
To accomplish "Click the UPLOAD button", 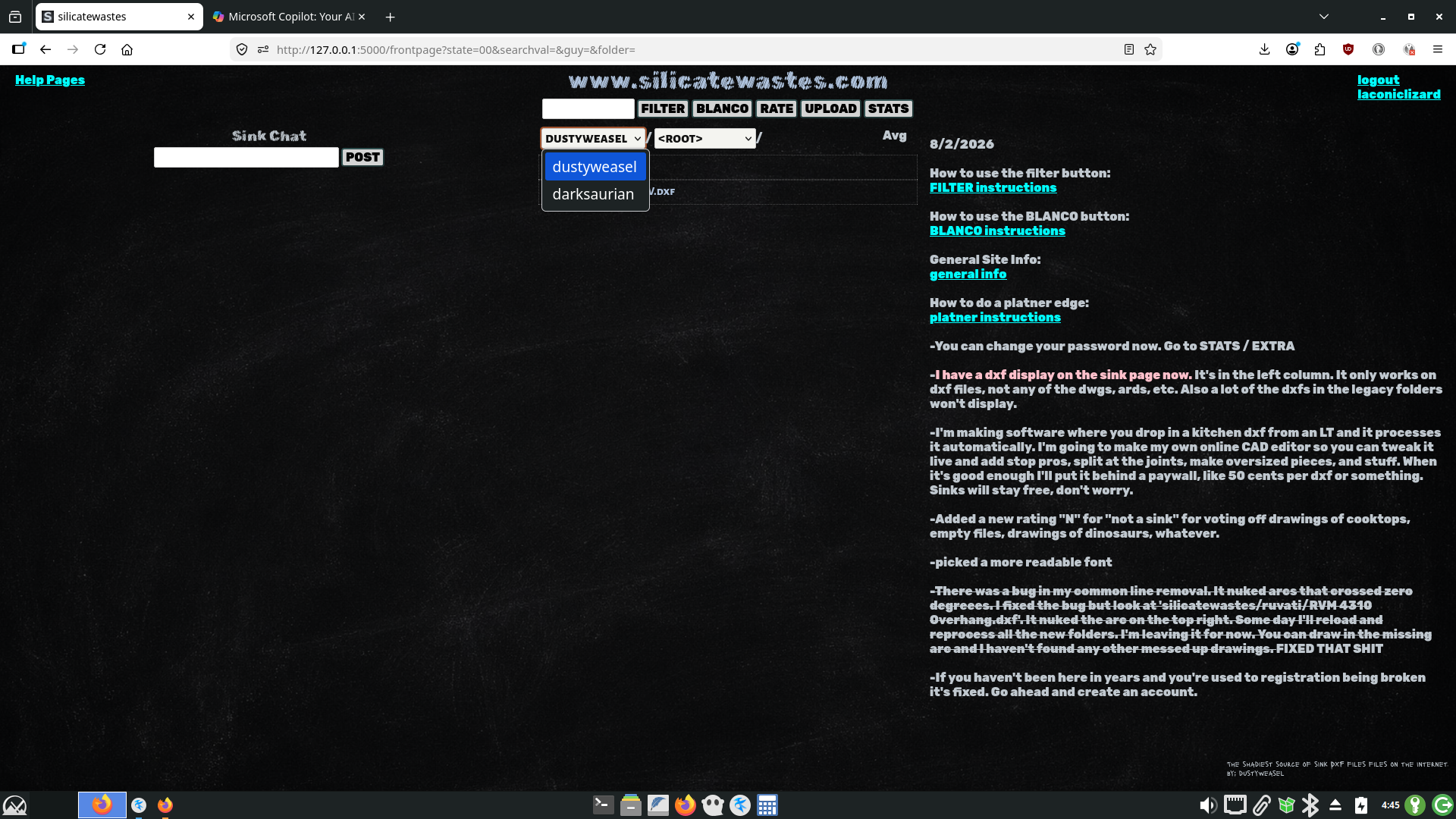I will [x=830, y=108].
